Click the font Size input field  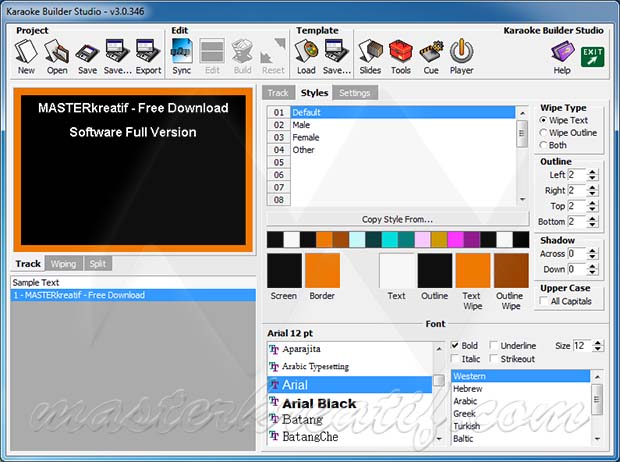click(582, 346)
